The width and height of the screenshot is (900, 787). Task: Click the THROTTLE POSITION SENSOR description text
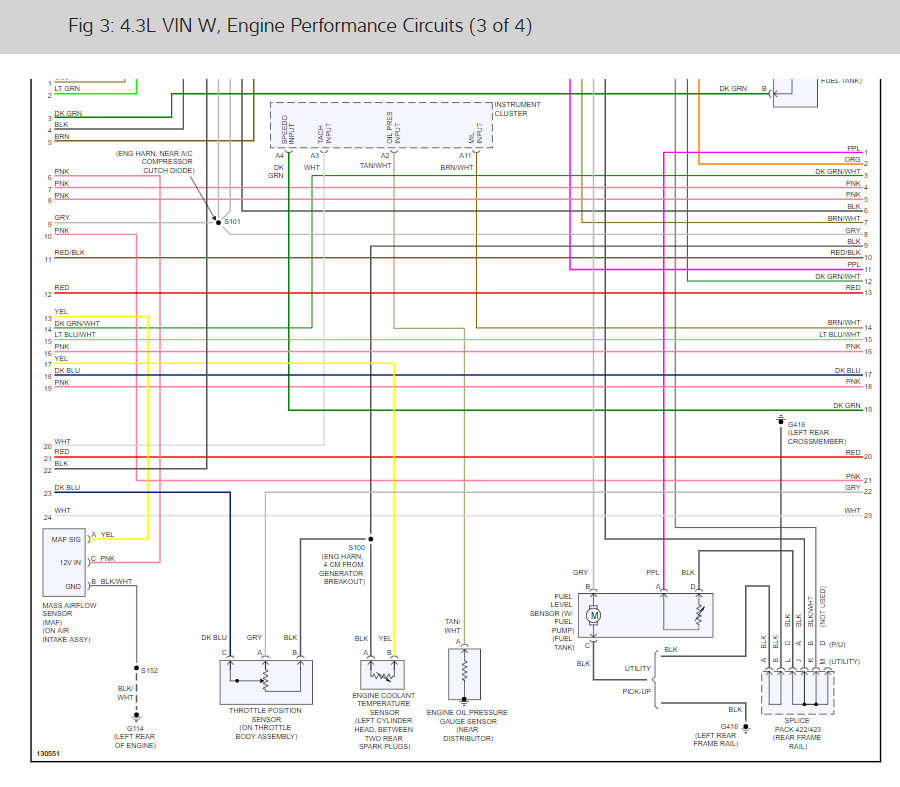(266, 723)
